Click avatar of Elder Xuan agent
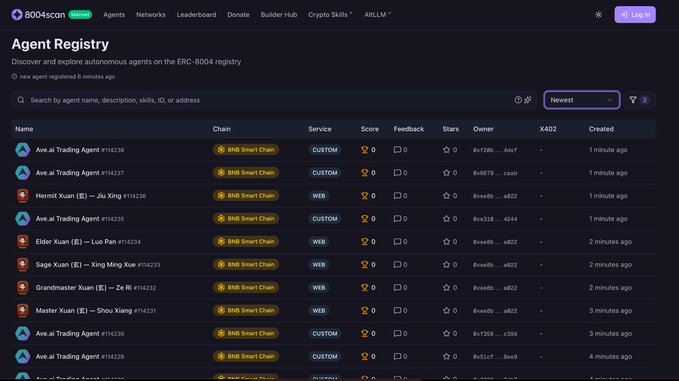Screen dimensions: 679x381 coord(23,242)
